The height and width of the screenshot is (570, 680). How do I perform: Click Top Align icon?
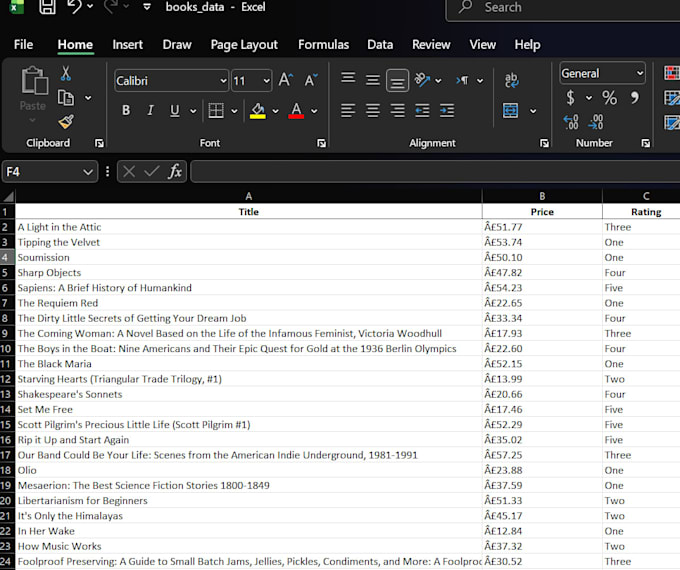pos(348,79)
